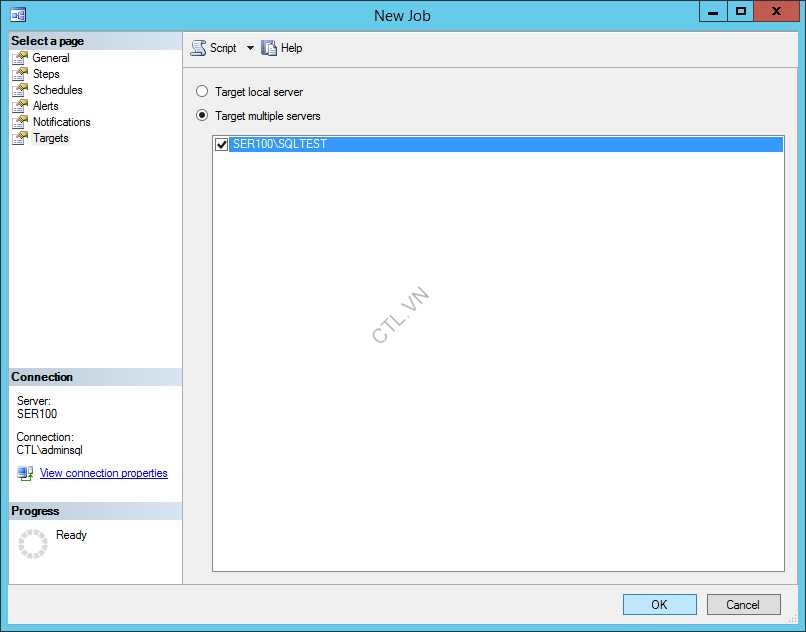Screen dimensions: 806x632
Task: Select the SER100\SQLTEST list row
Action: (500, 145)
